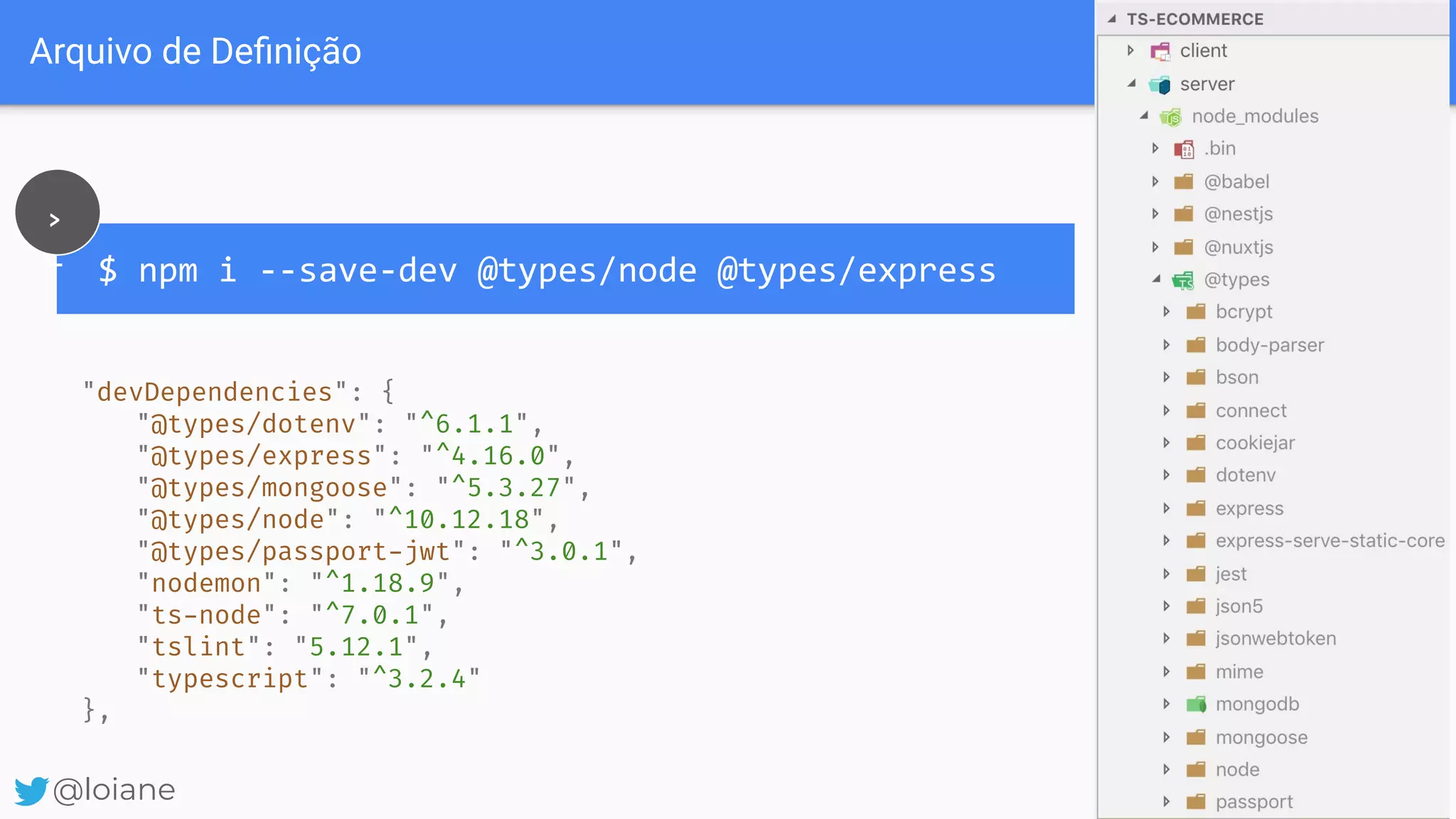1456x819 pixels.
Task: Click the npm i --save-dev command text
Action: [x=547, y=271]
